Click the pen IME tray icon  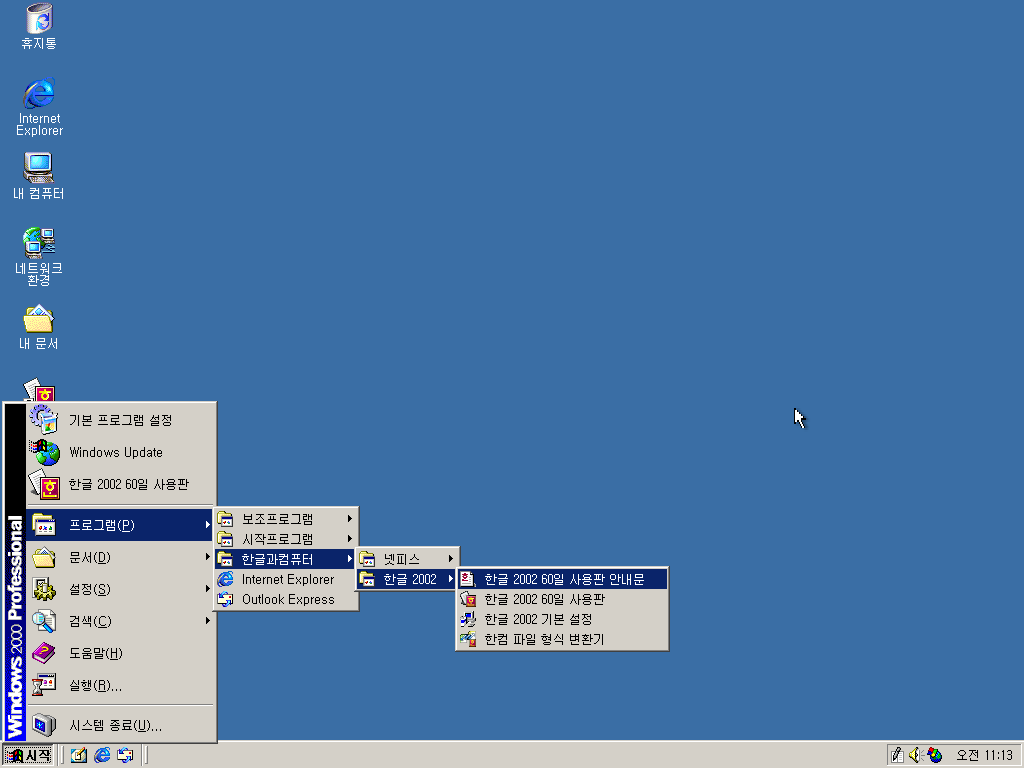click(898, 755)
